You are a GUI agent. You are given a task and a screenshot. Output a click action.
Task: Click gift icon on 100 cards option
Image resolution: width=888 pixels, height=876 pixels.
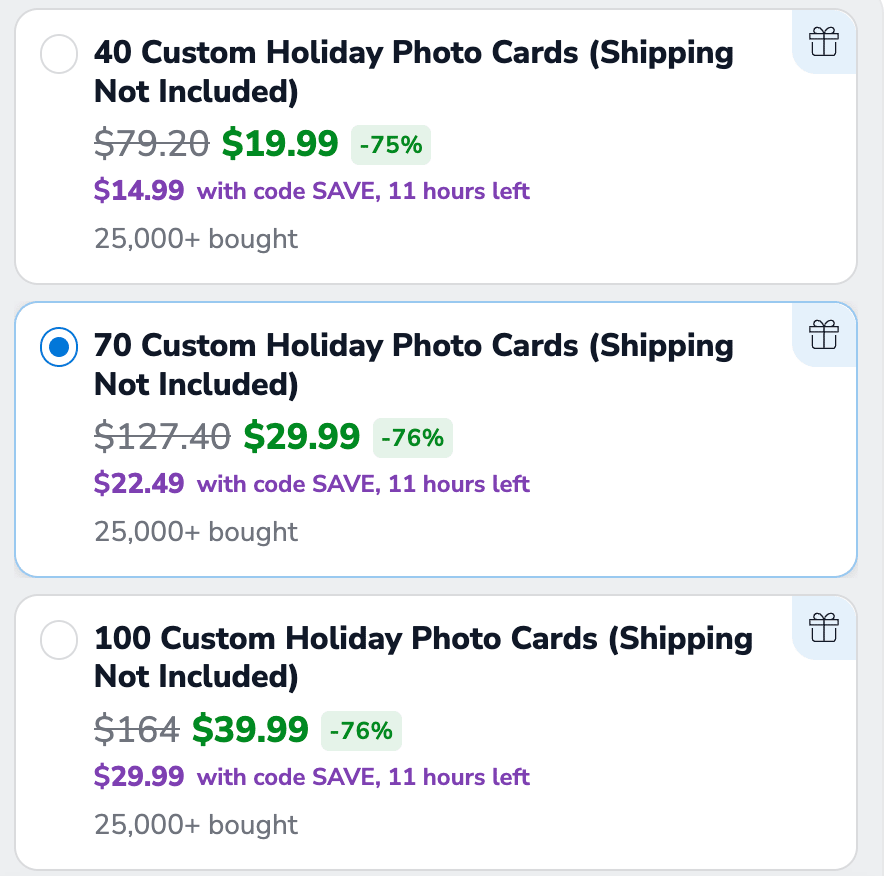tap(824, 627)
